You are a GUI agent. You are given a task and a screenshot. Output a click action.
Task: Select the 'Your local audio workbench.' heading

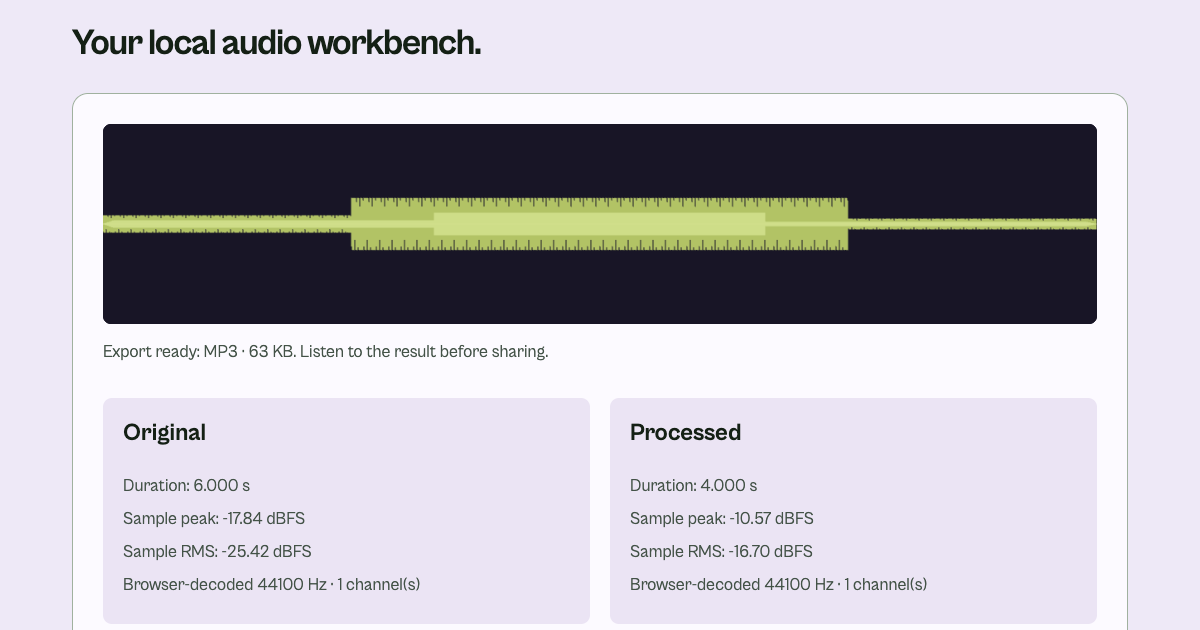pyautogui.click(x=277, y=43)
